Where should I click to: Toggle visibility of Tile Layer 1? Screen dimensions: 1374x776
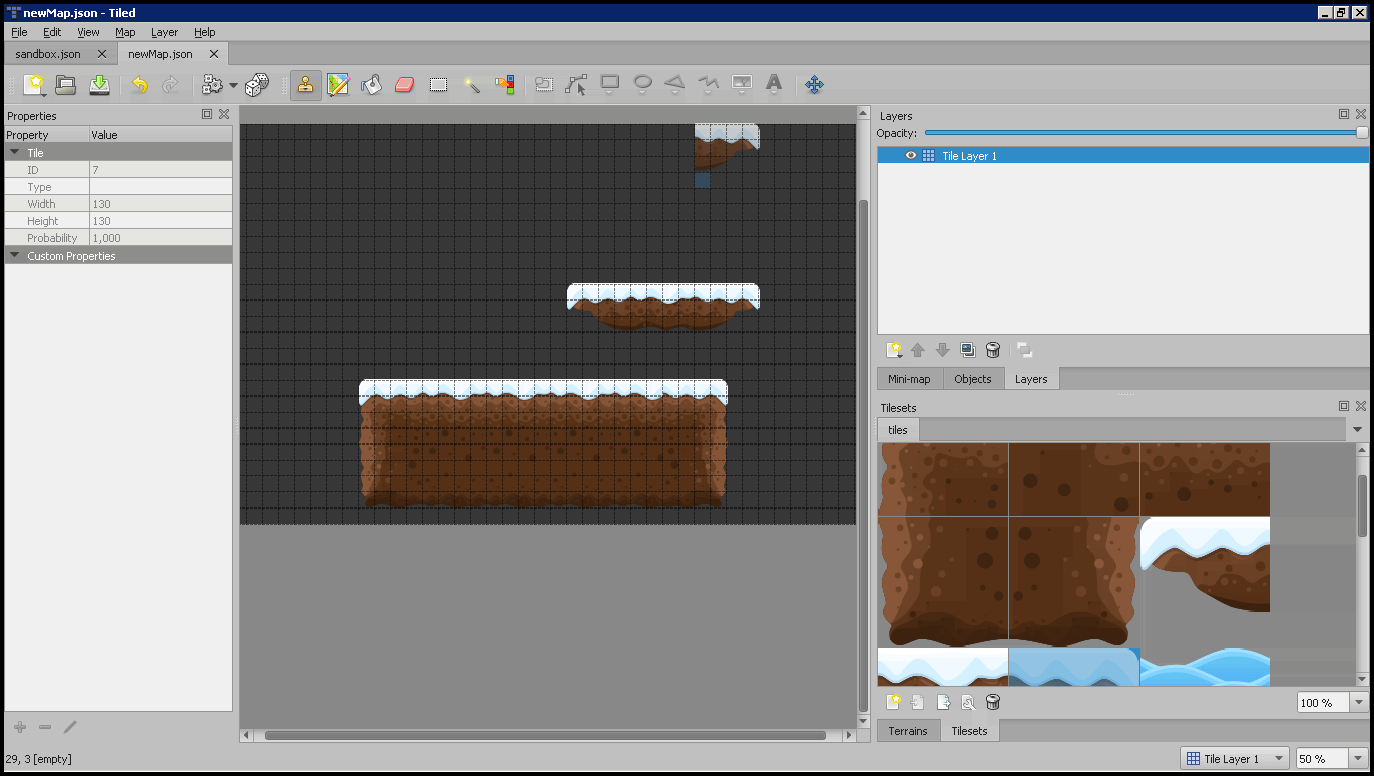point(910,155)
